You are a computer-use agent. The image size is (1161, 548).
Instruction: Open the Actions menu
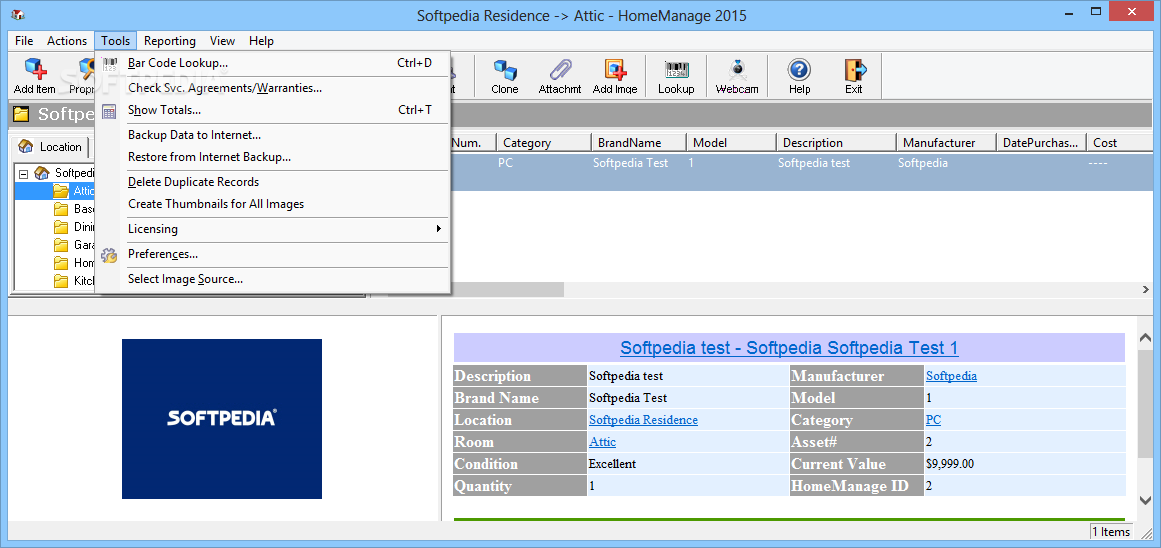[67, 41]
